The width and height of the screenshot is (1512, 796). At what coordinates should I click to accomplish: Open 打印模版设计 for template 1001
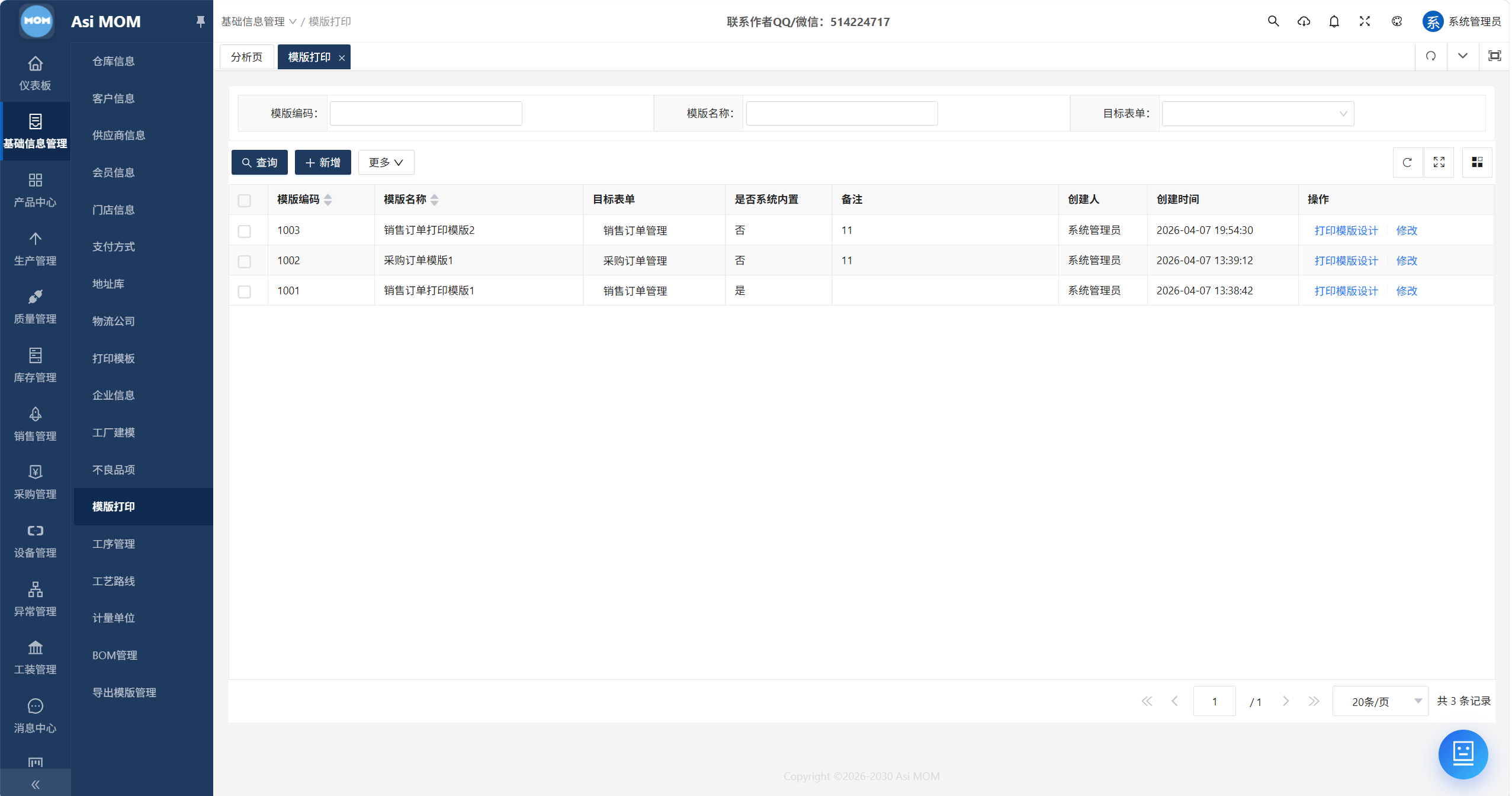point(1346,291)
